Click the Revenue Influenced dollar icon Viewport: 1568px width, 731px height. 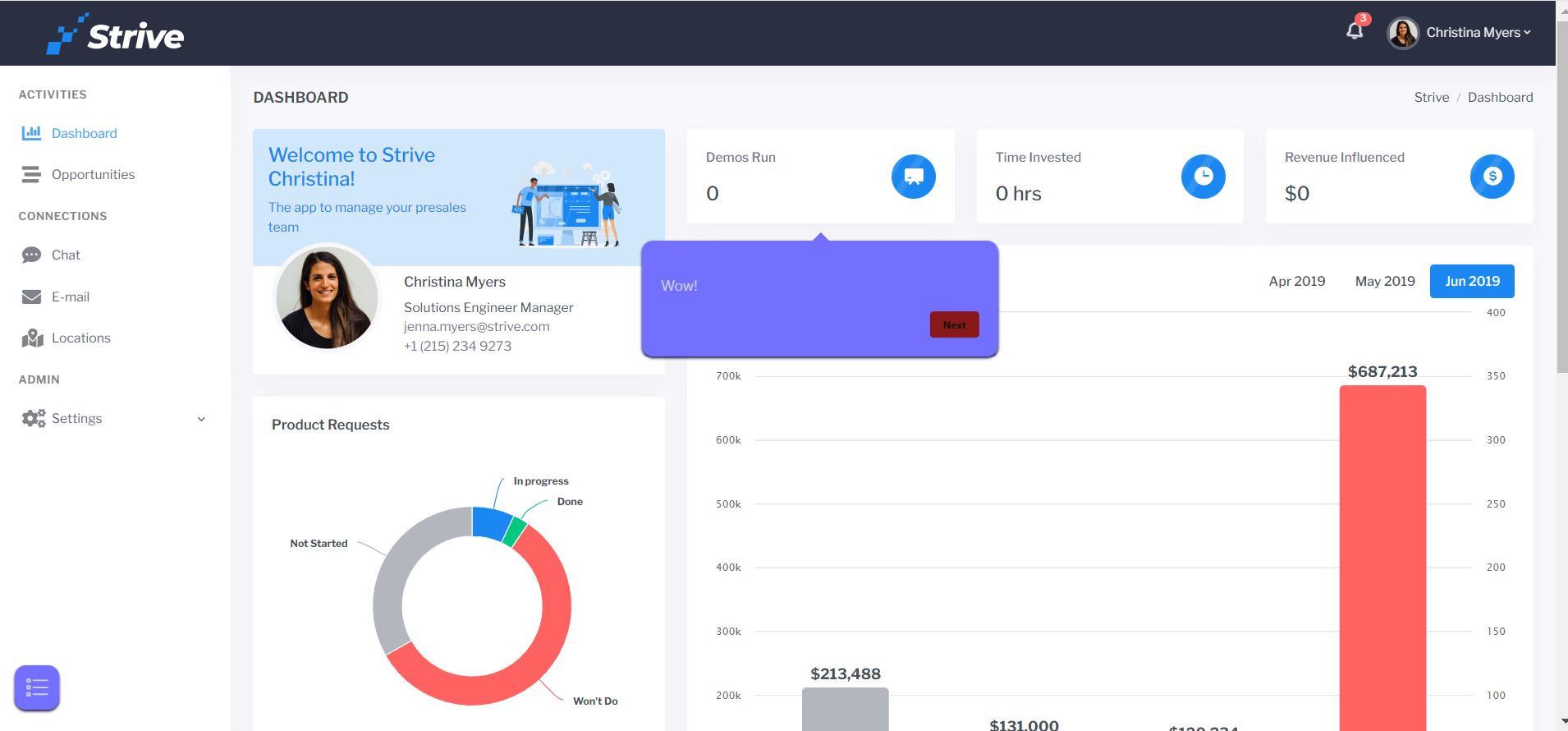1492,176
